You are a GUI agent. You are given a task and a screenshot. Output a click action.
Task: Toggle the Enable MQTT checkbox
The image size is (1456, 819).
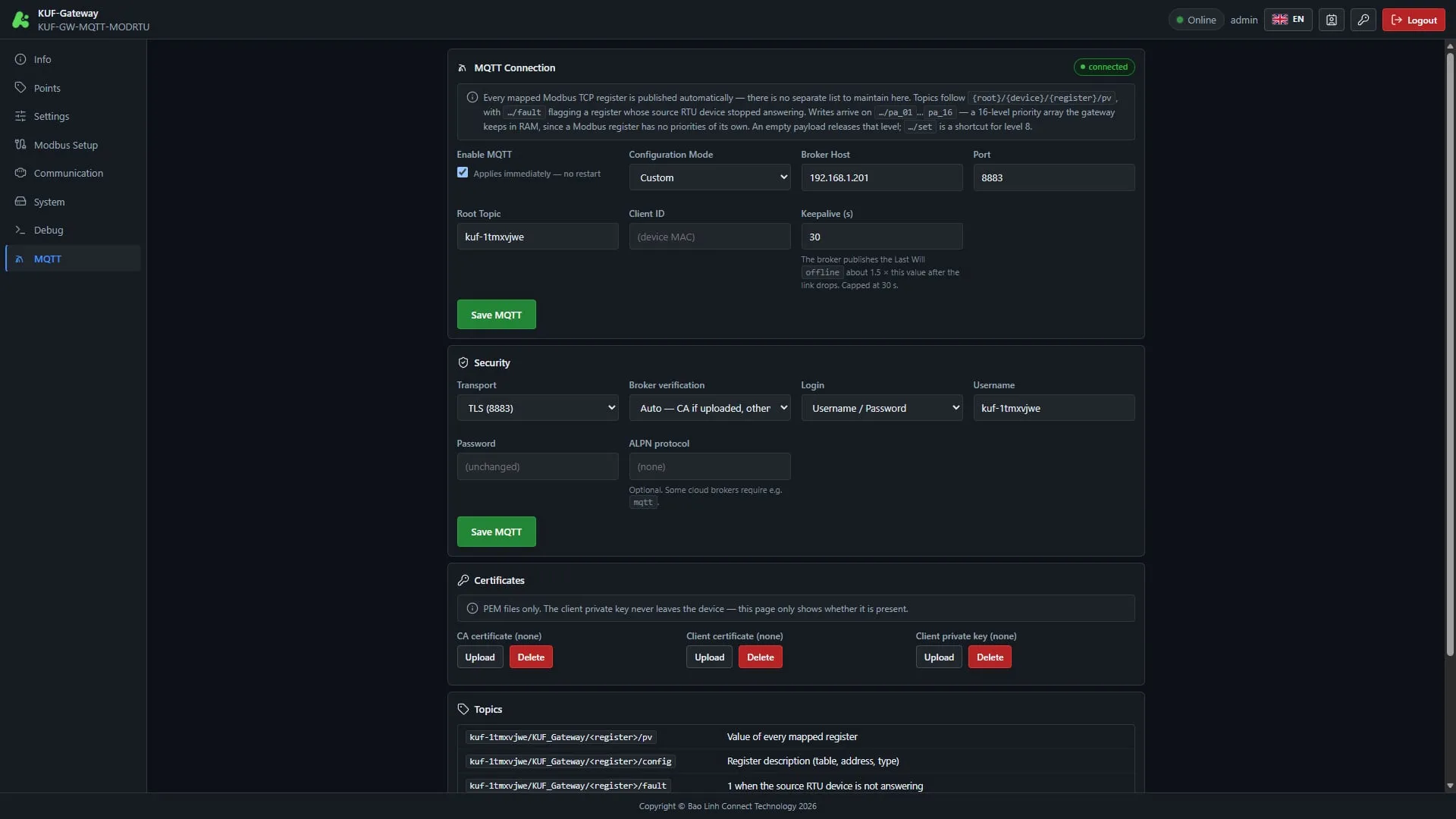(463, 172)
